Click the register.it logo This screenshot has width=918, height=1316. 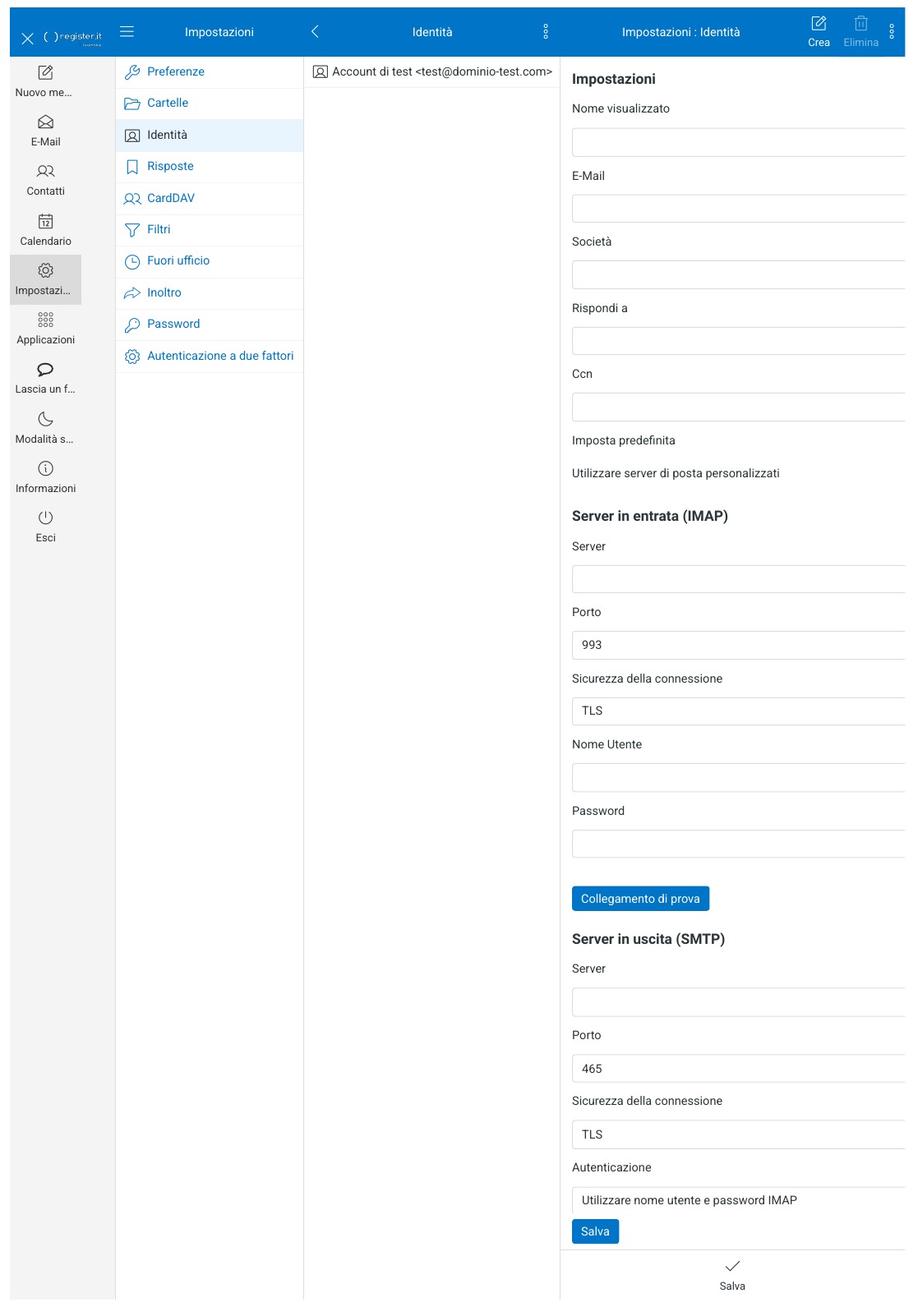(x=73, y=37)
